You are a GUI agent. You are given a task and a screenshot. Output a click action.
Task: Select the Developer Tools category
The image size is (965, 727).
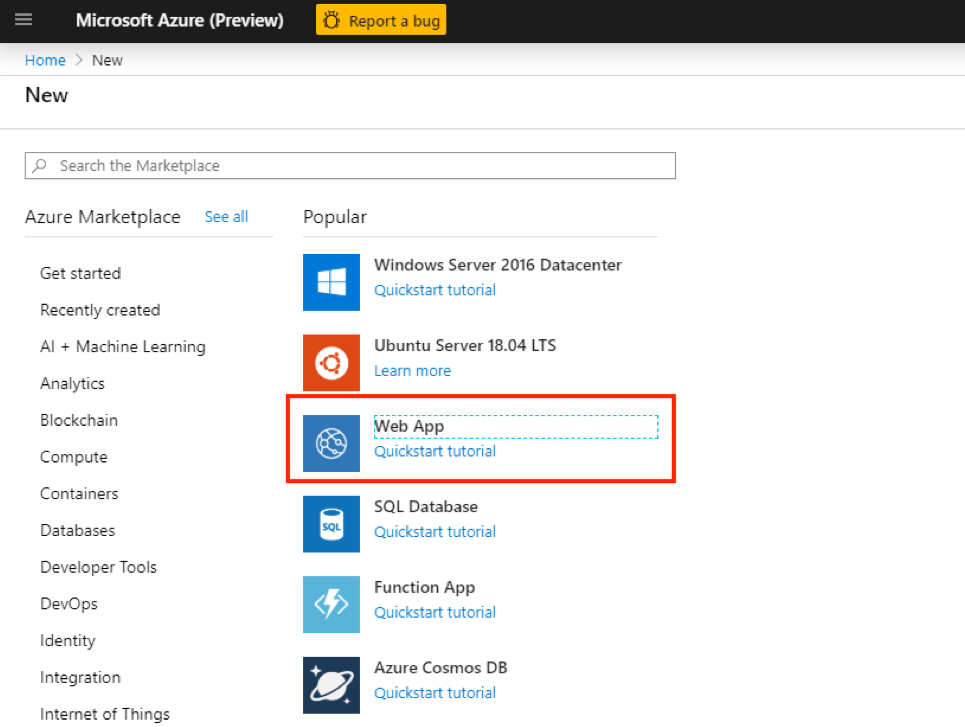98,567
